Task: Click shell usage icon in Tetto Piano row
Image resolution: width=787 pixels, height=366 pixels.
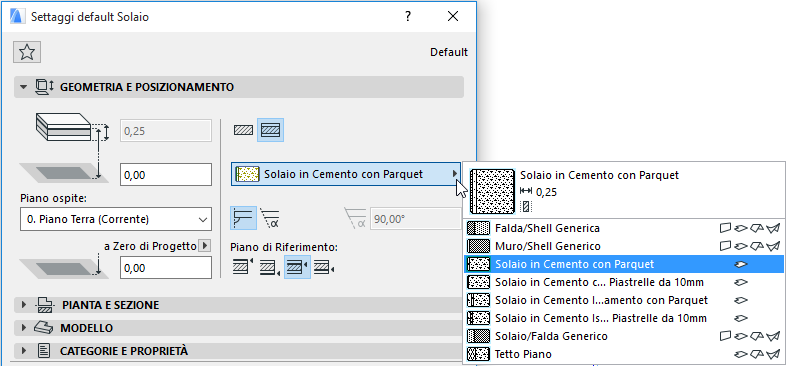Action: 773,354
